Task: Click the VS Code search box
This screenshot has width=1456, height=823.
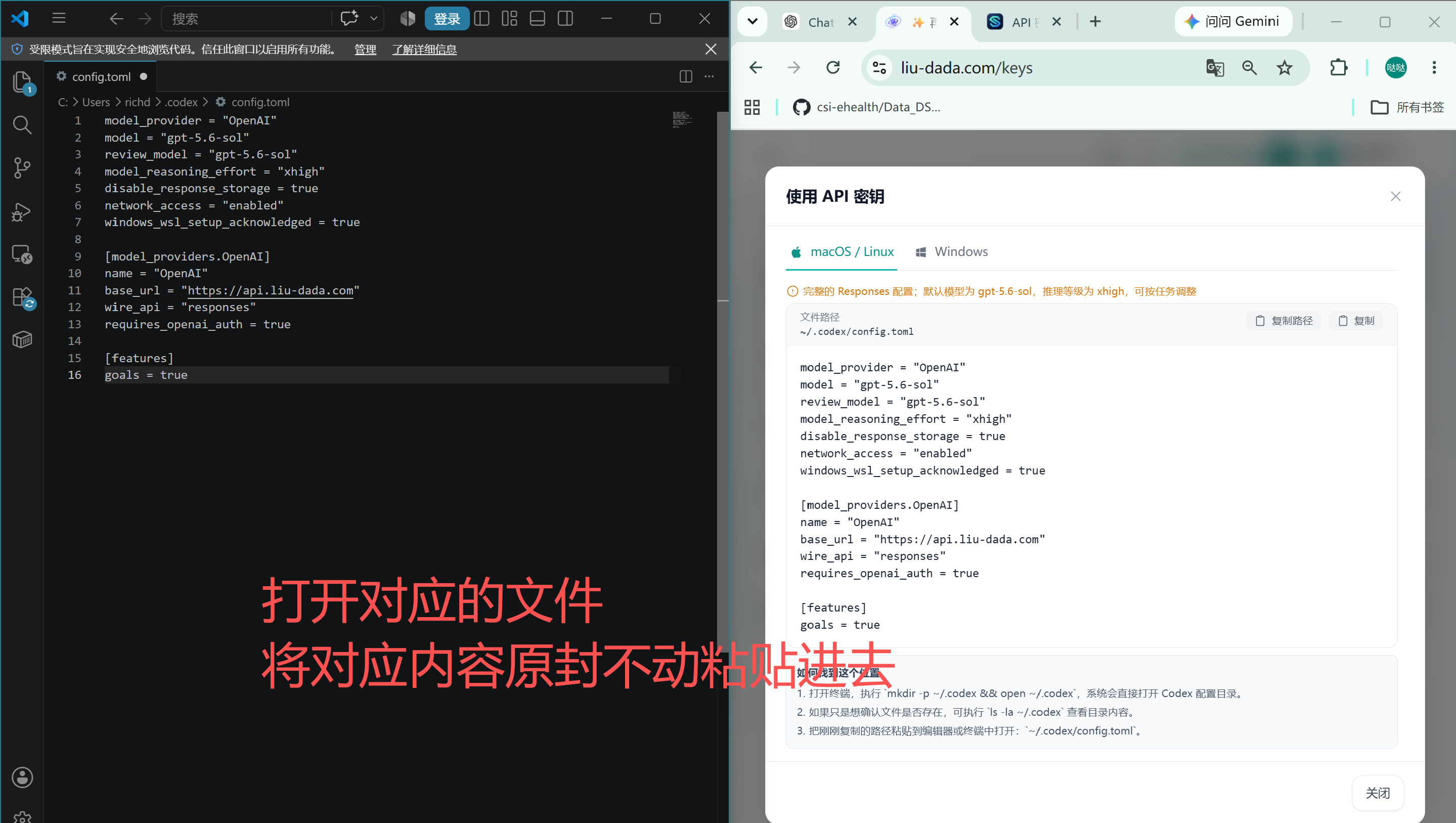Action: point(246,19)
